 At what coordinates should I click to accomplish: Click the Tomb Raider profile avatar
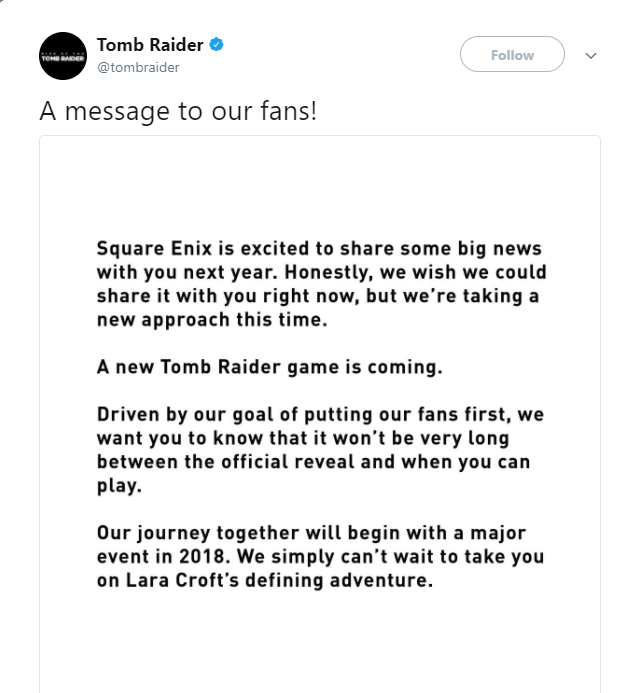[x=63, y=56]
